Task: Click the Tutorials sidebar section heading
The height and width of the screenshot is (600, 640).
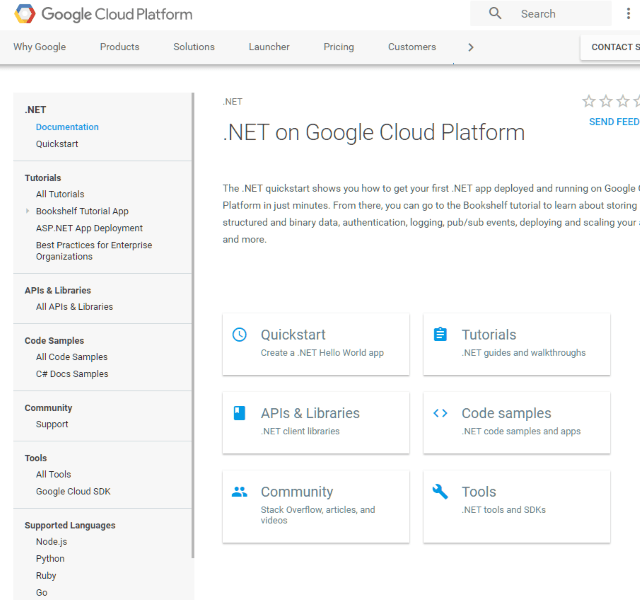Action: click(43, 178)
